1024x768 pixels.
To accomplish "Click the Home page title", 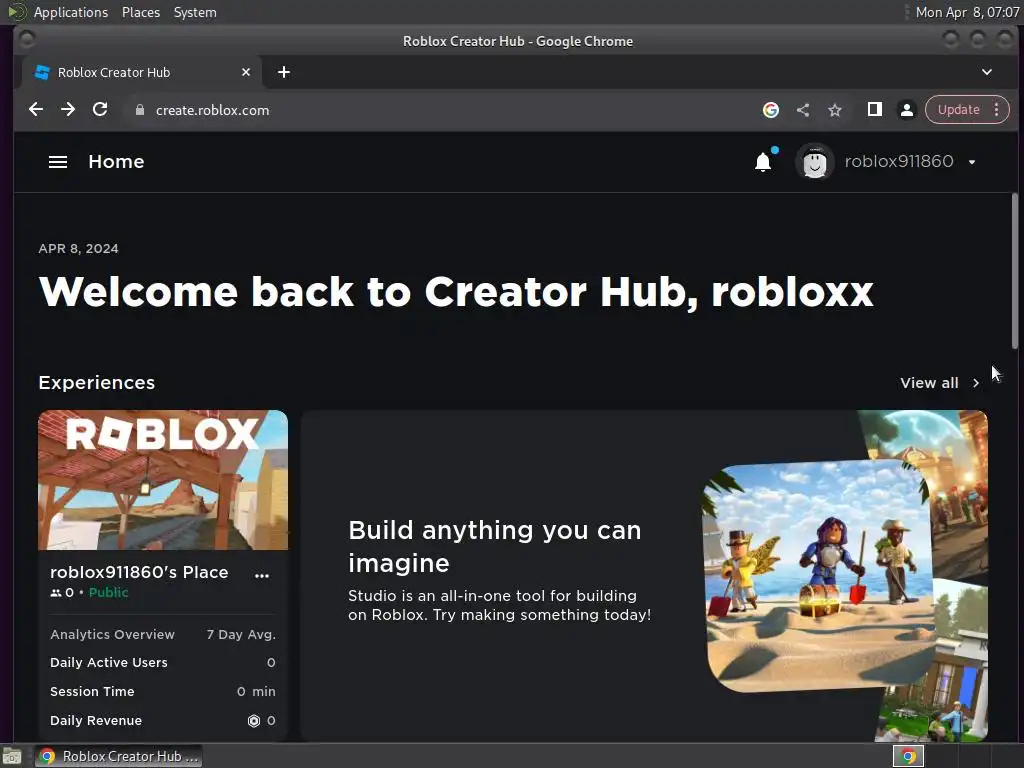I will click(116, 162).
